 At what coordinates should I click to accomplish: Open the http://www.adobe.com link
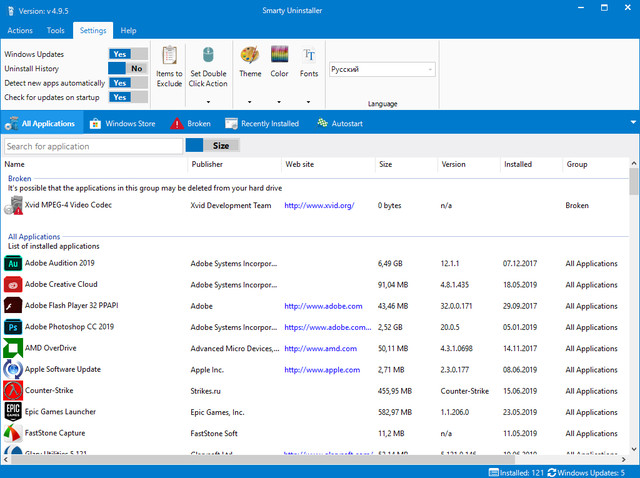coord(323,306)
